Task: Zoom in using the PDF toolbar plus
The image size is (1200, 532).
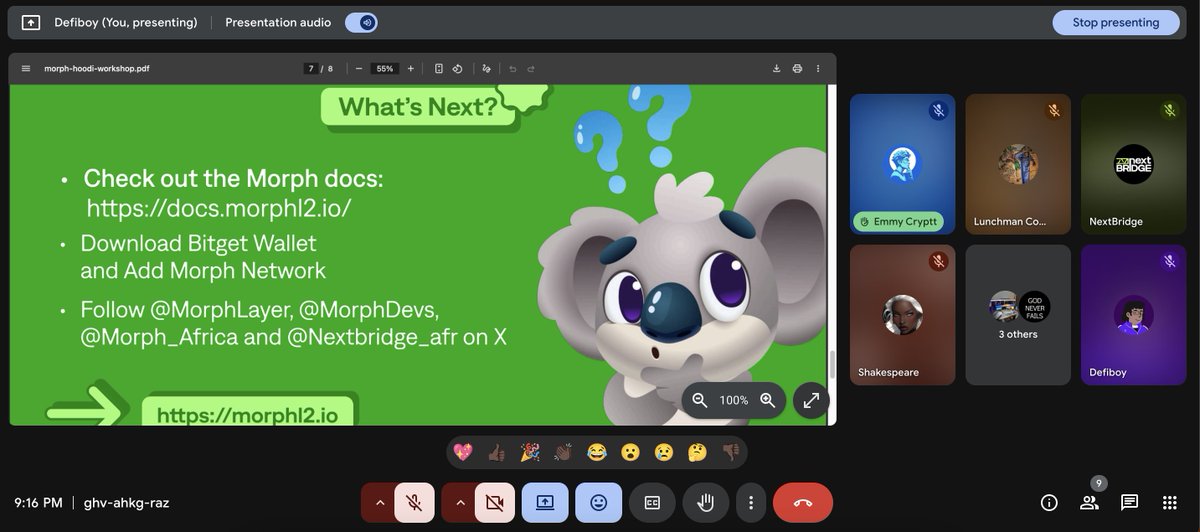Action: [x=410, y=69]
